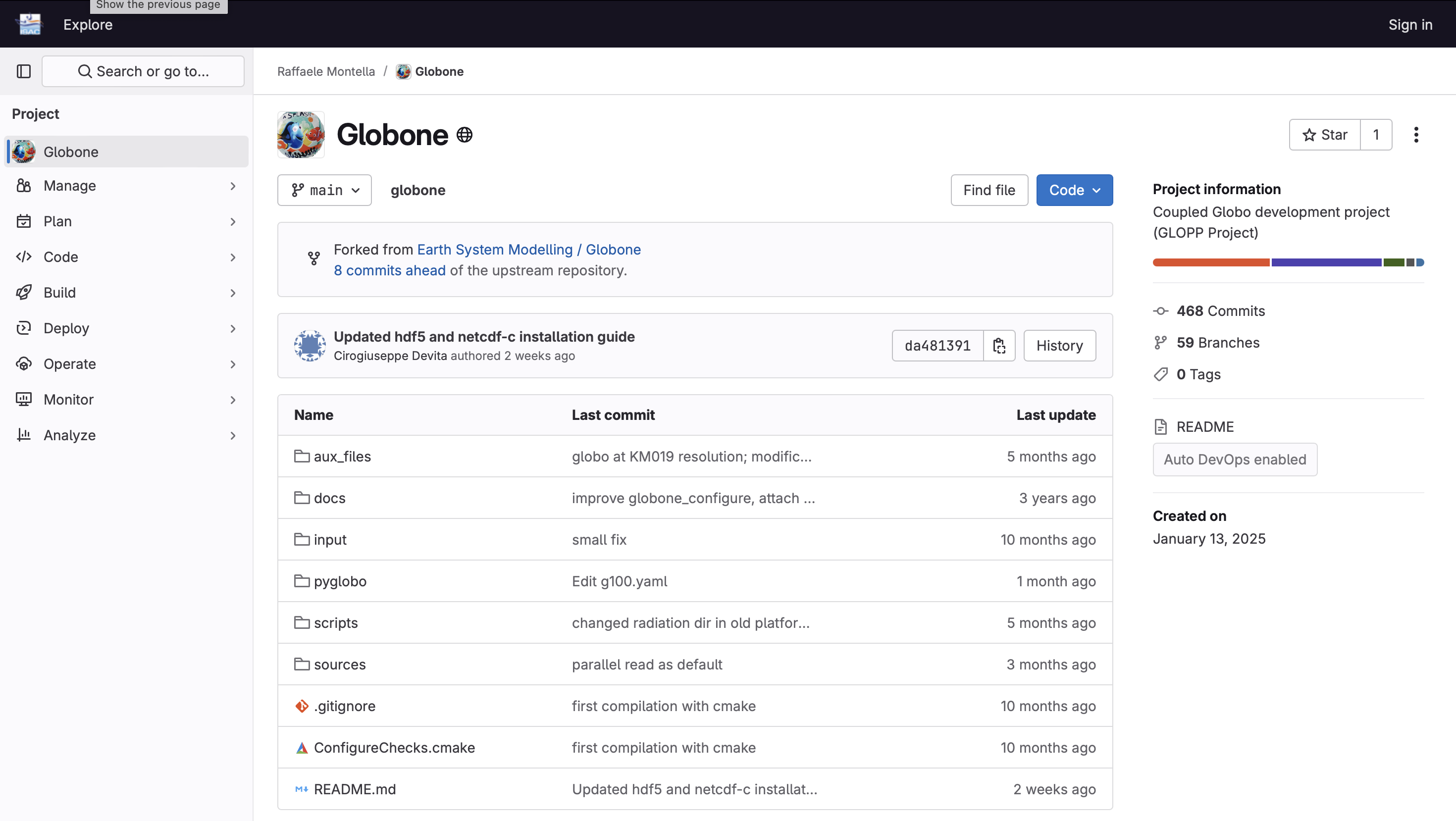The image size is (1456, 821).
Task: Click orange segment of language bar
Action: [x=1211, y=262]
